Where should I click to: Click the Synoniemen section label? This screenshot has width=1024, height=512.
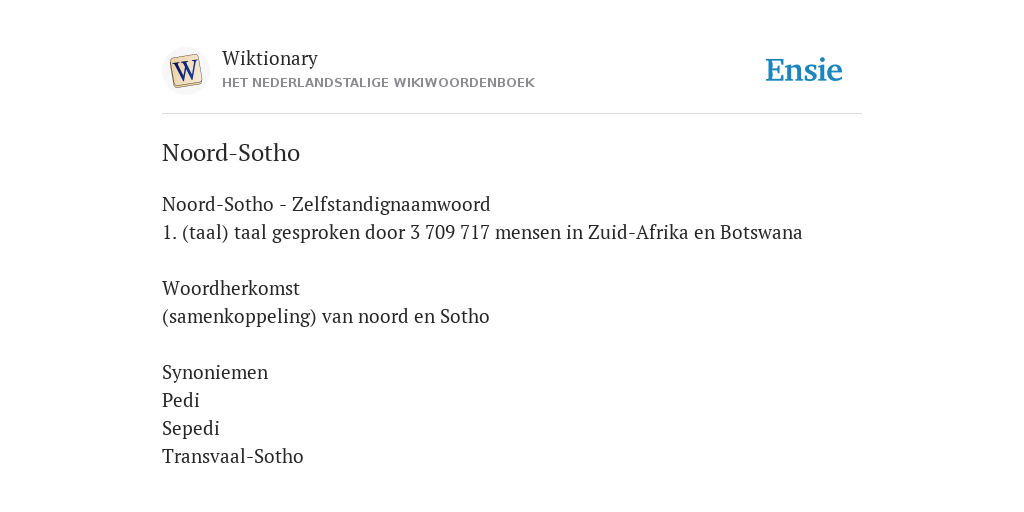[215, 372]
